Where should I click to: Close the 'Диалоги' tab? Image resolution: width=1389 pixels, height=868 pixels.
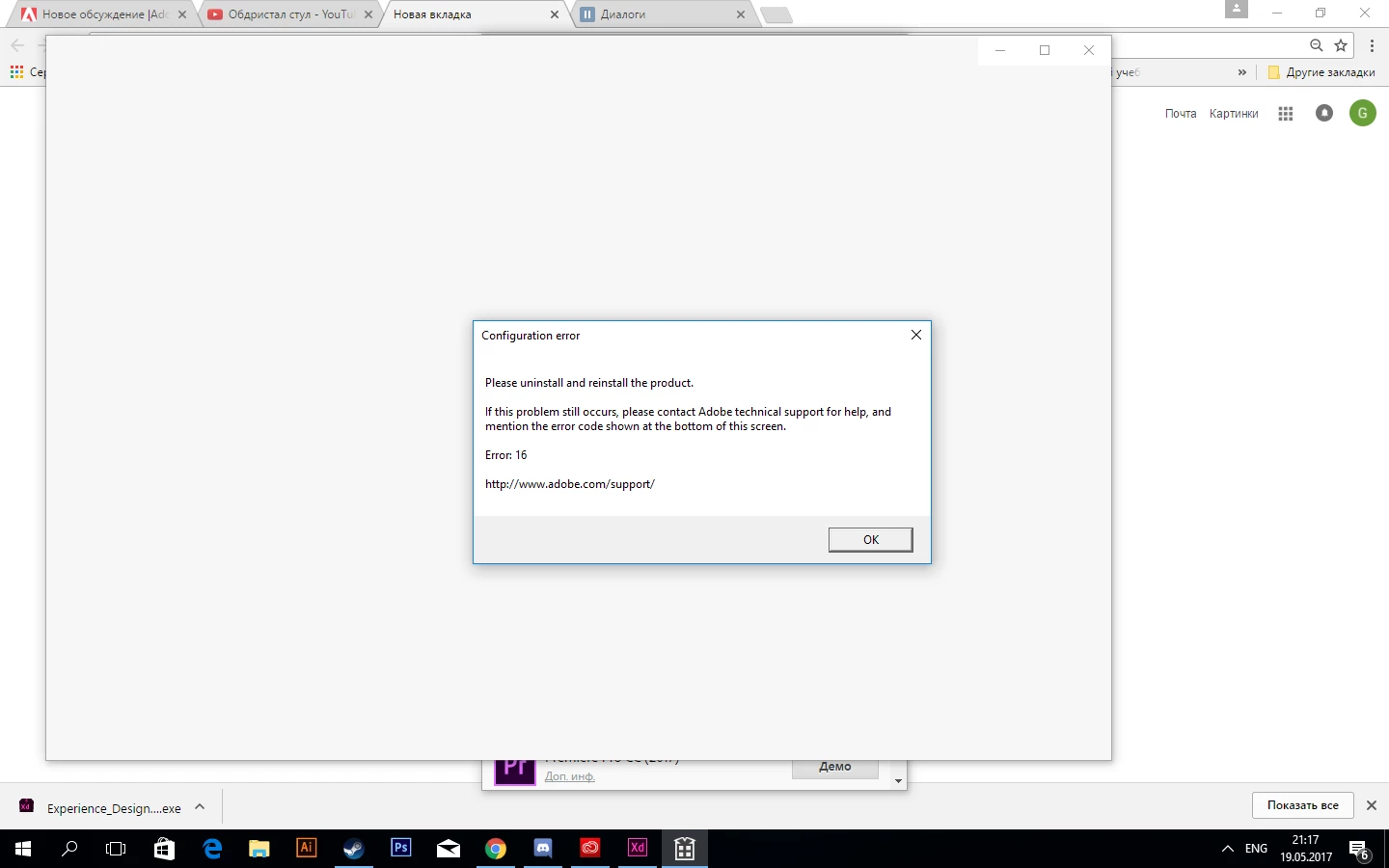[x=741, y=14]
